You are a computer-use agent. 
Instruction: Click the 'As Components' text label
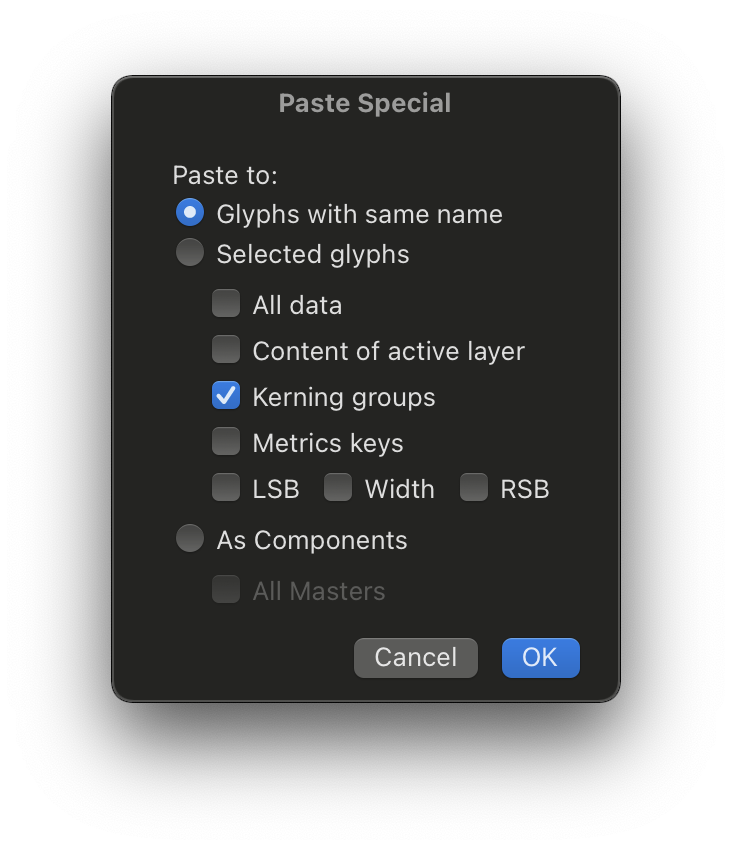[x=312, y=540]
